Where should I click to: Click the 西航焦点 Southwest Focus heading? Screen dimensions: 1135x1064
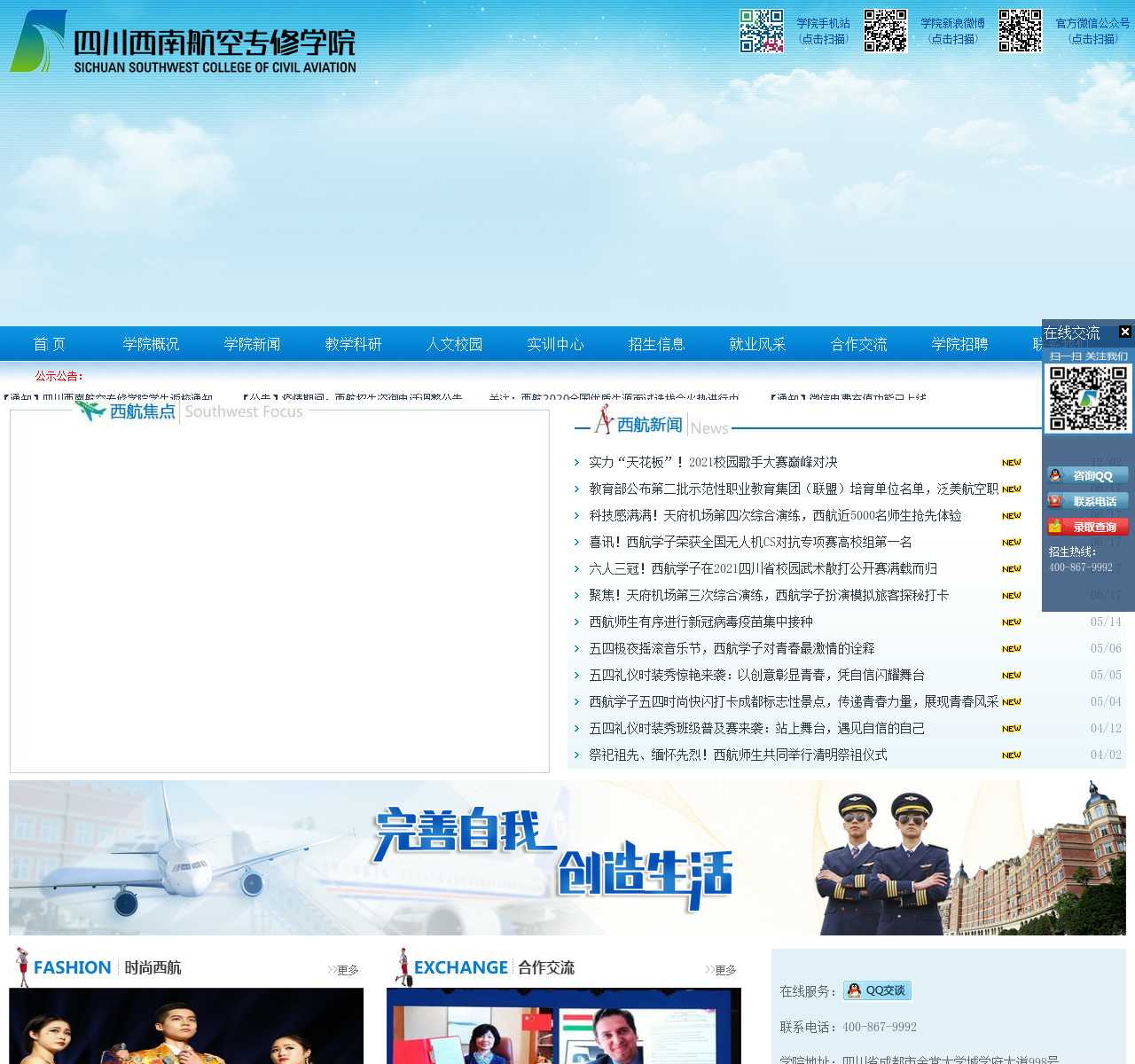click(190, 411)
